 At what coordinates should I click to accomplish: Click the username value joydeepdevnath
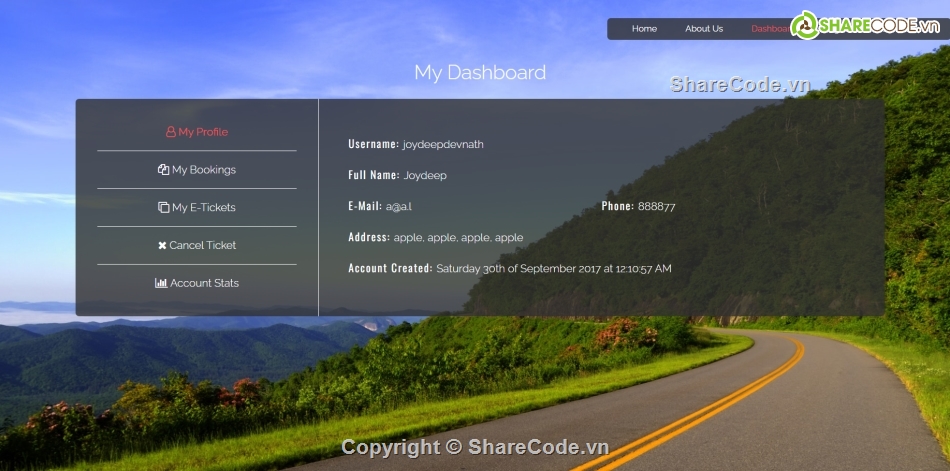tap(443, 145)
